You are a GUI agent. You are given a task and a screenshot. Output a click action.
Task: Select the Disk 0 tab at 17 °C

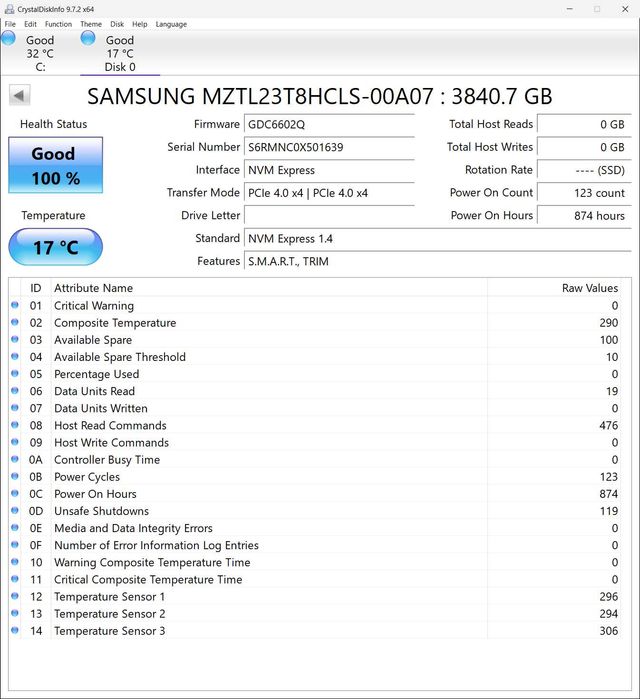point(120,53)
